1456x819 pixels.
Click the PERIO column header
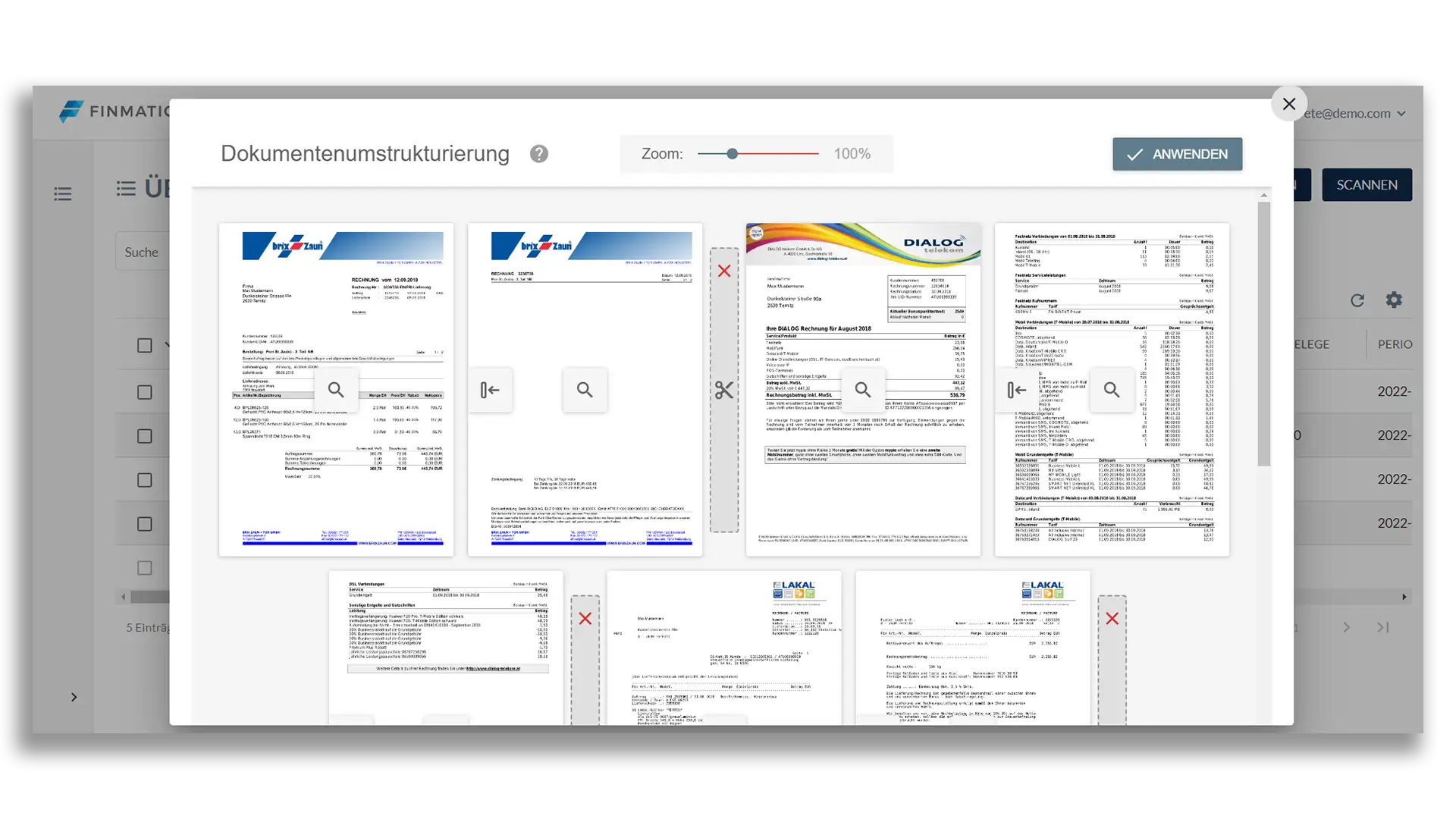[x=1395, y=344]
